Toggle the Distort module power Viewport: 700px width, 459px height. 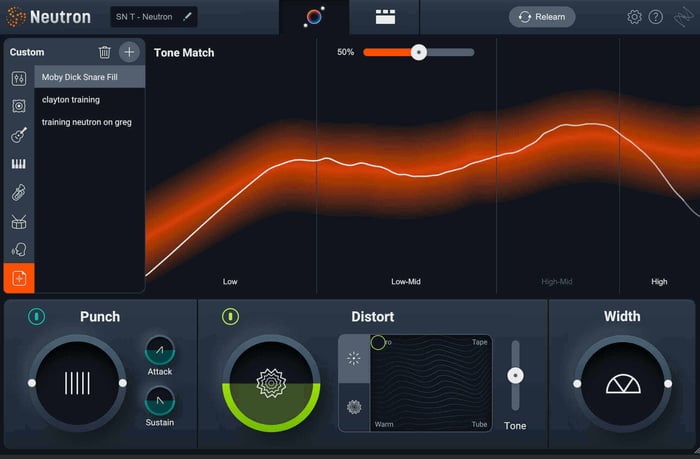click(x=230, y=317)
